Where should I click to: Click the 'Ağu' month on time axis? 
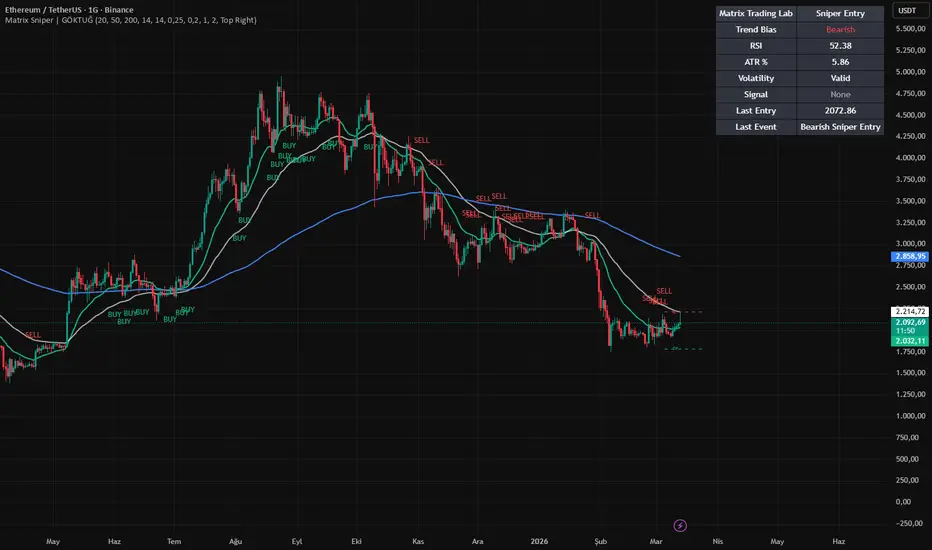coord(235,541)
